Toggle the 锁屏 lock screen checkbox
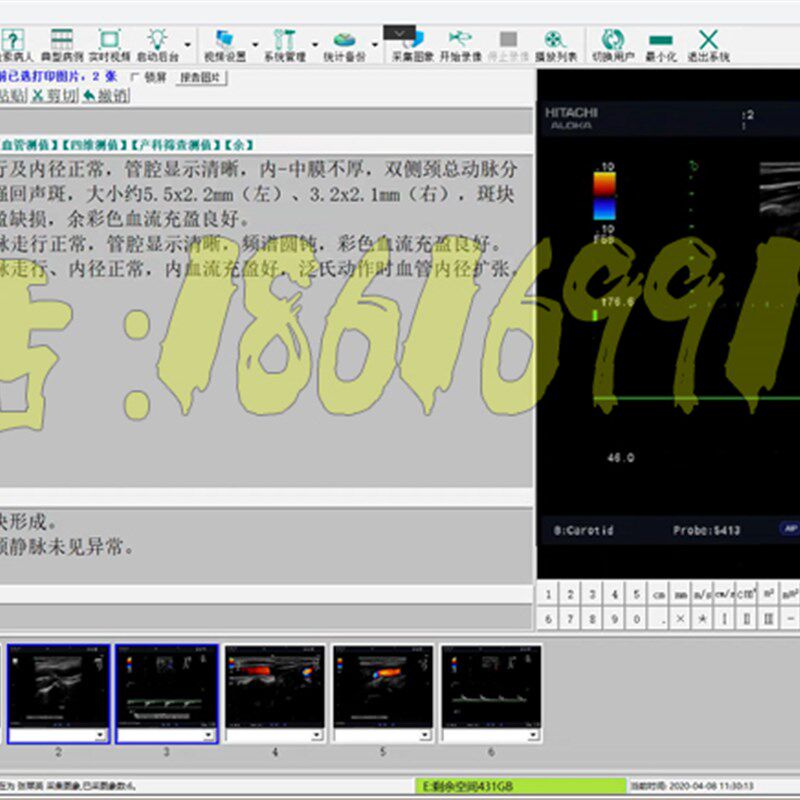The width and height of the screenshot is (800, 800). tap(135, 78)
